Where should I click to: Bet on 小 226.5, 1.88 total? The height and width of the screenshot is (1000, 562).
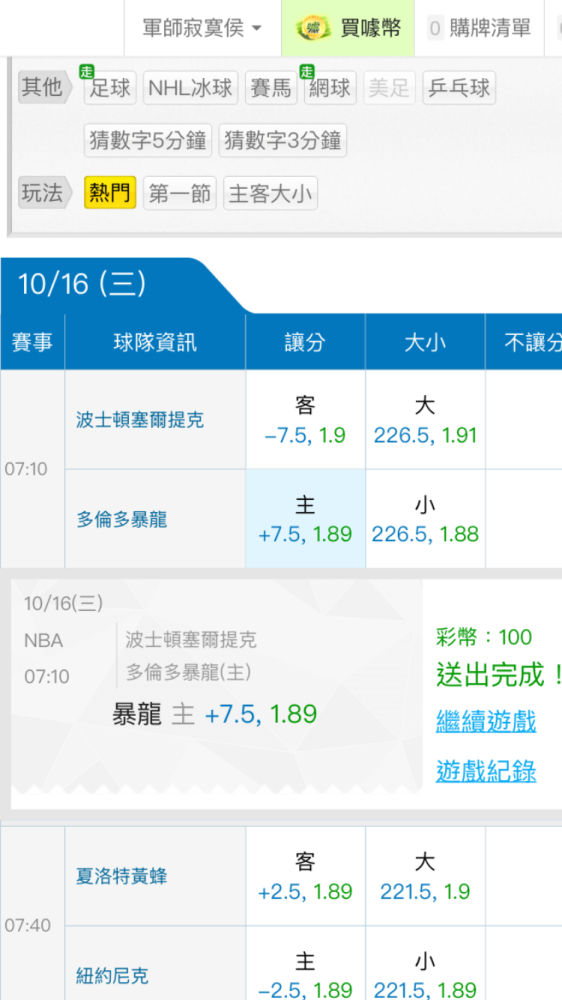pos(425,518)
